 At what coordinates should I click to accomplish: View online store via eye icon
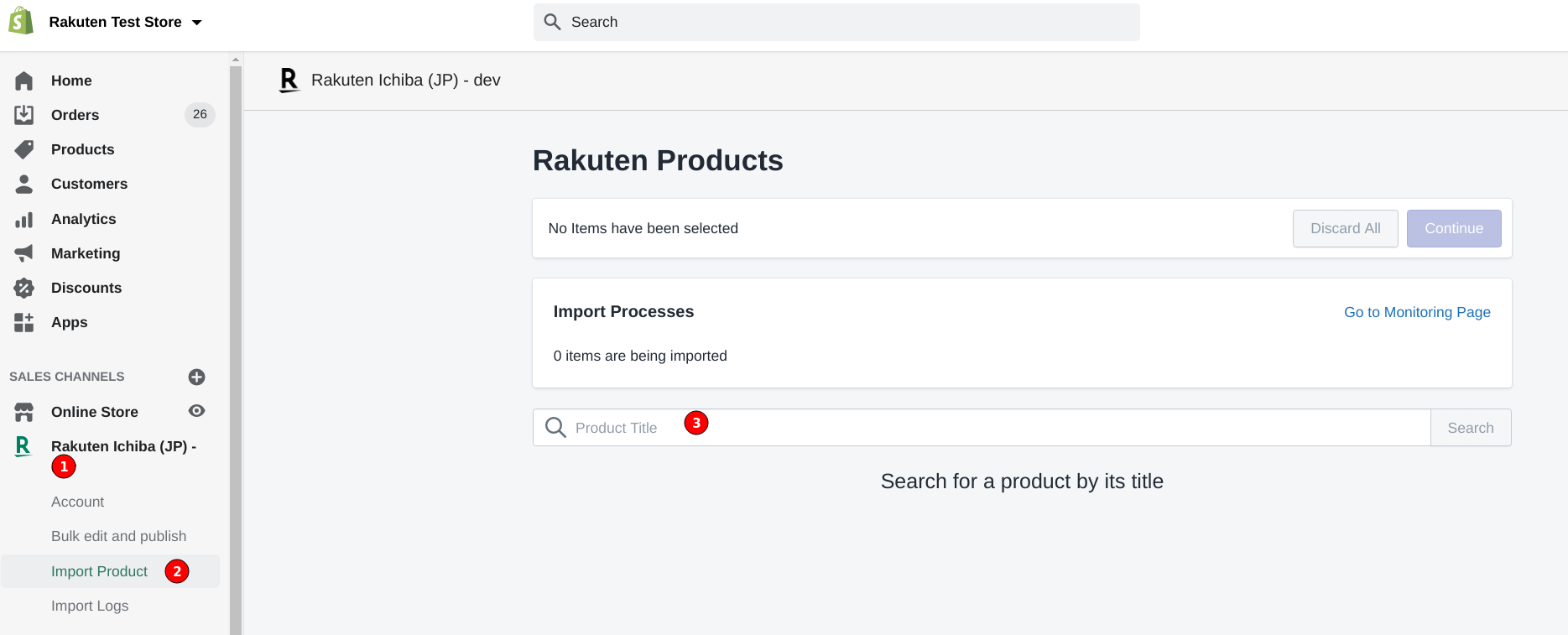click(x=197, y=411)
